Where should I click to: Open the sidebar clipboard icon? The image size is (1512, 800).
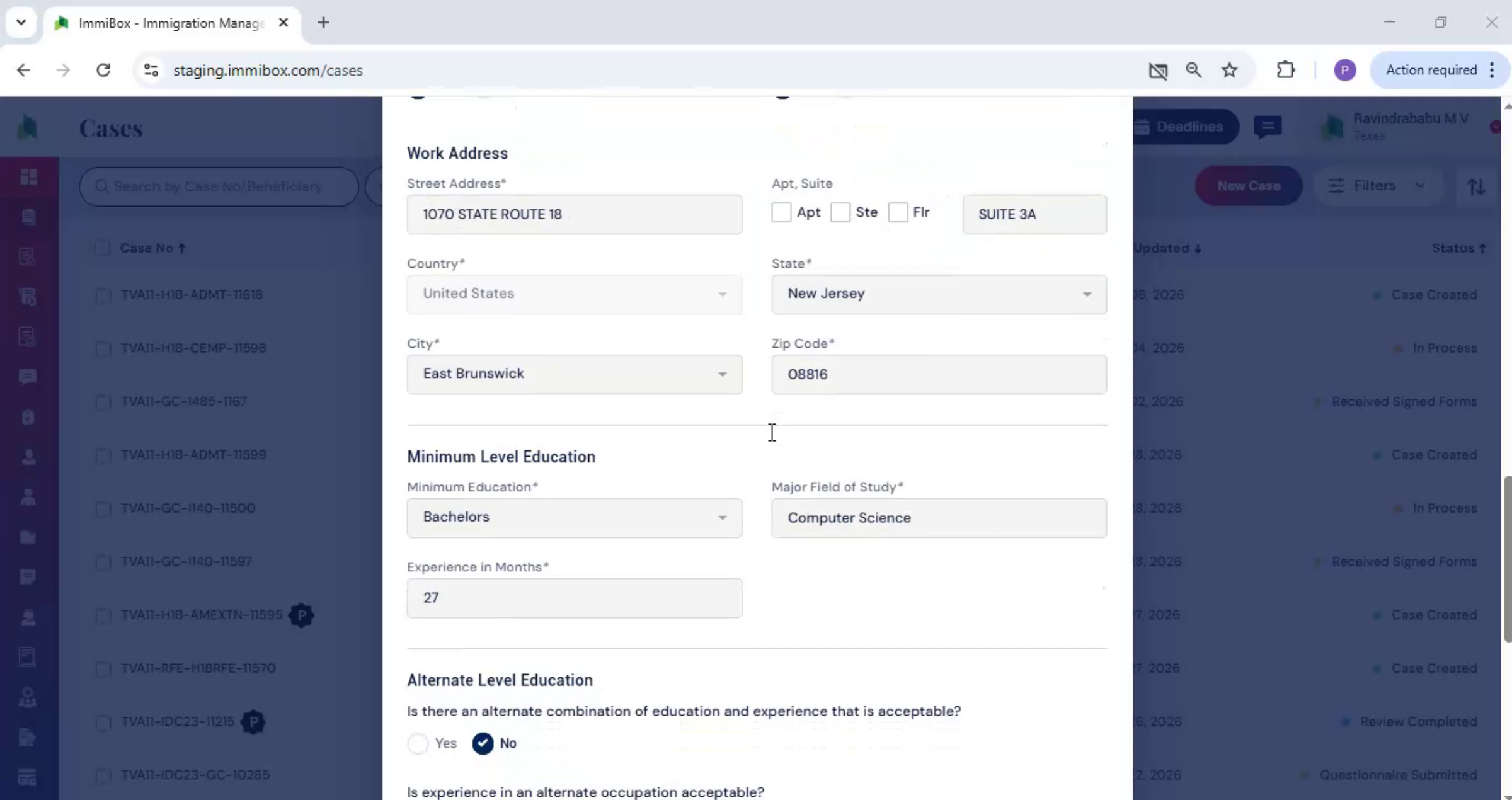(x=28, y=417)
